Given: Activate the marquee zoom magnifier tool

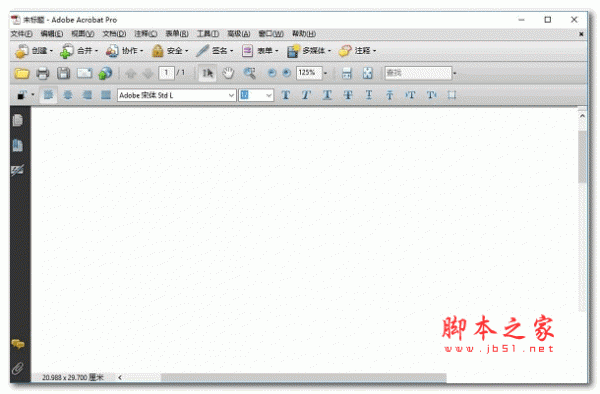Looking at the screenshot, I should point(249,73).
